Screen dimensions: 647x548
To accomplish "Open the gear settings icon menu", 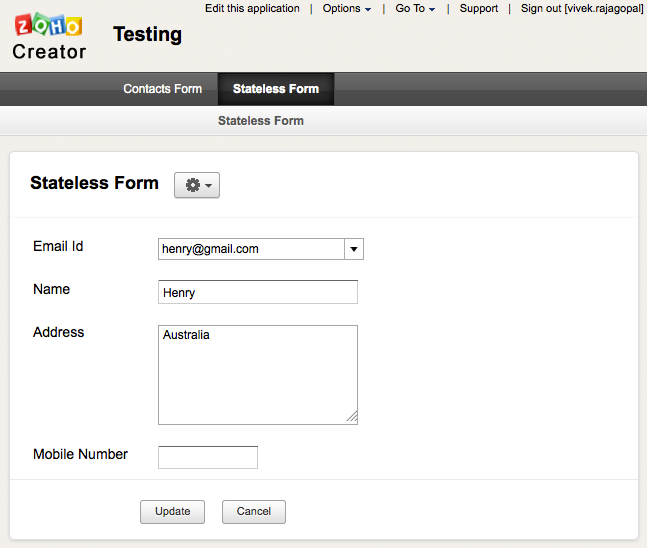I will (x=197, y=185).
